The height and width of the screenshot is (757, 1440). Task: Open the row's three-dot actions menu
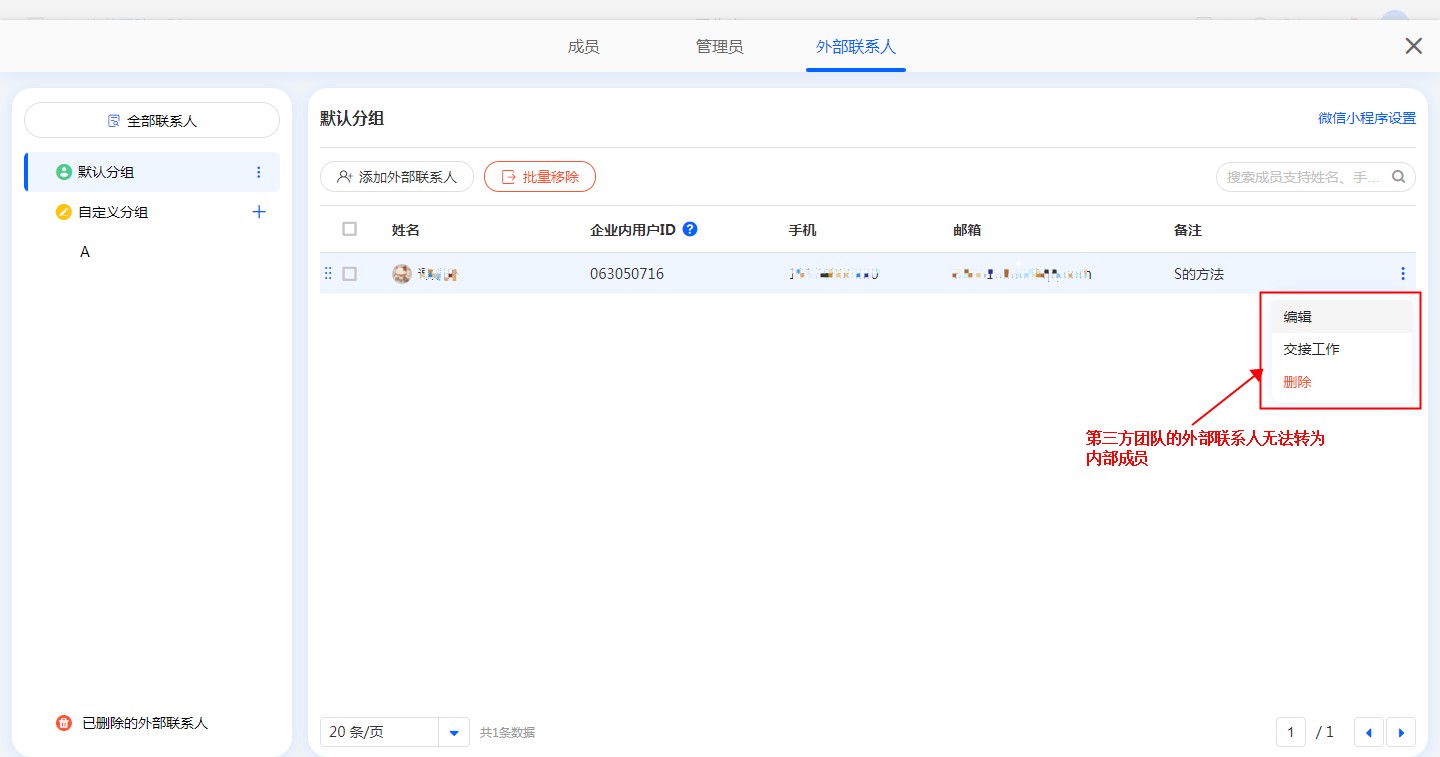pos(1403,273)
